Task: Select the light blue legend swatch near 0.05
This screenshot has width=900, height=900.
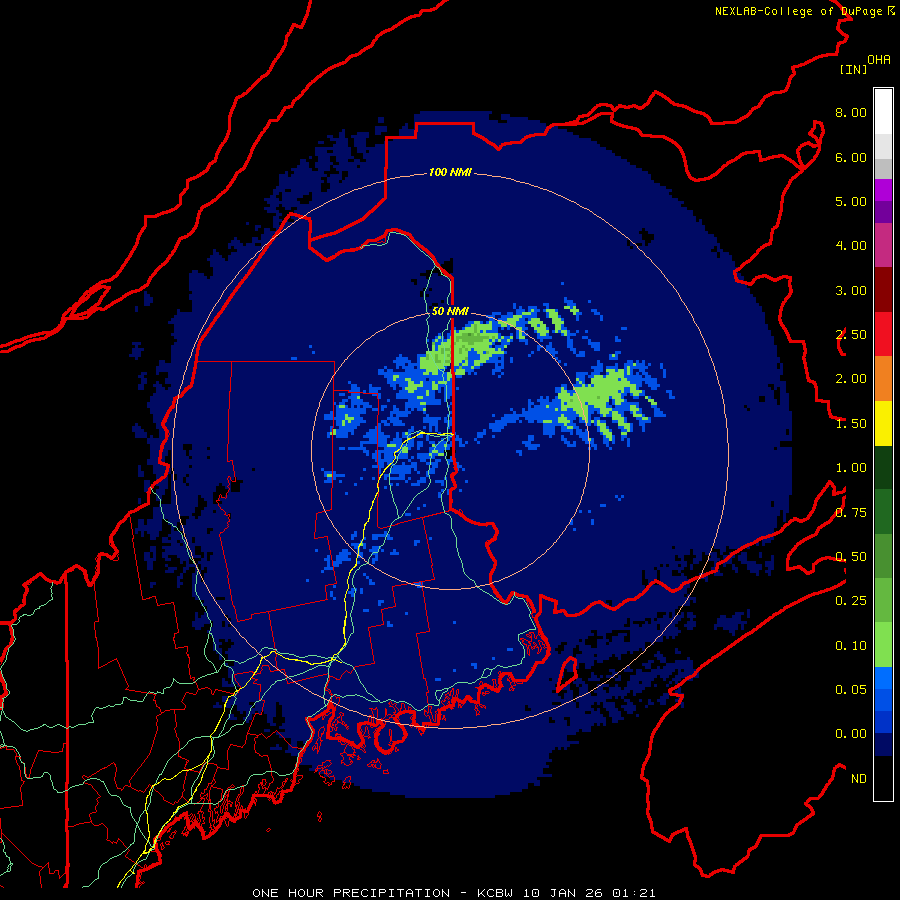Action: click(883, 678)
